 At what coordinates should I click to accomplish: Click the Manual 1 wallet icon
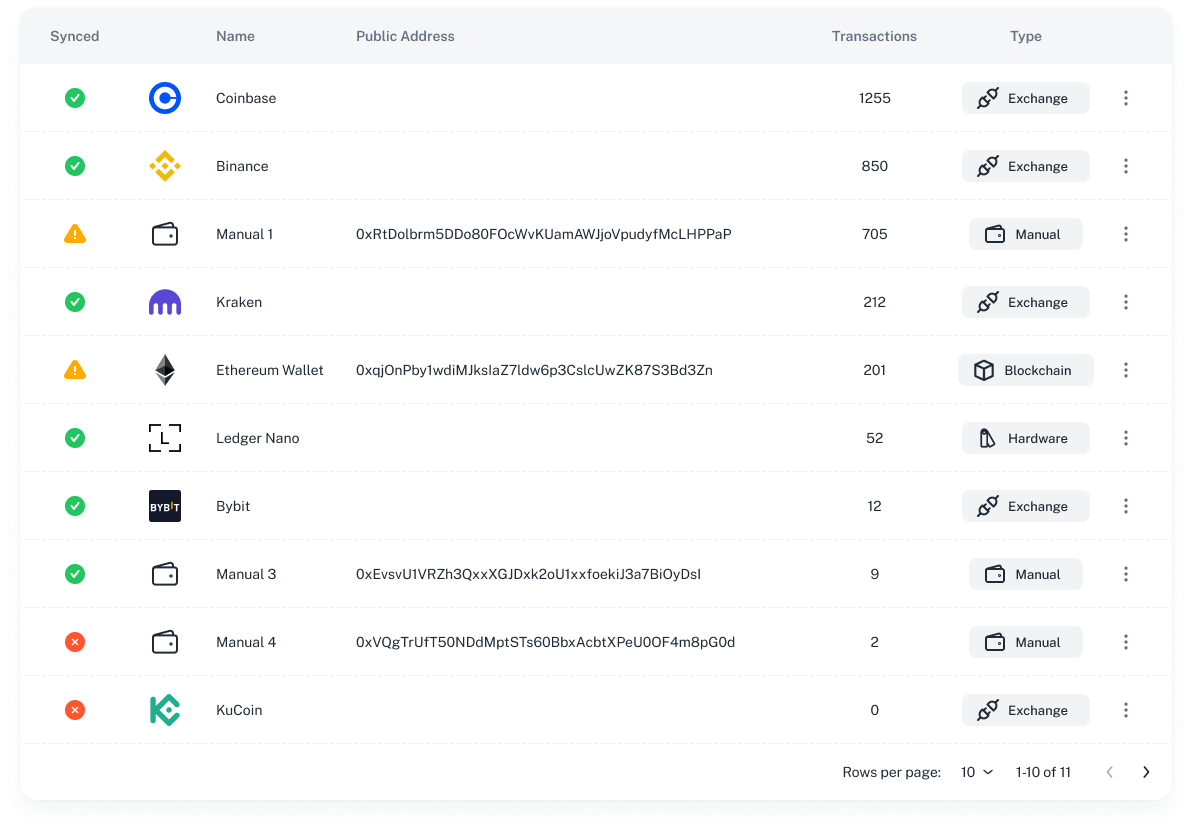(165, 234)
